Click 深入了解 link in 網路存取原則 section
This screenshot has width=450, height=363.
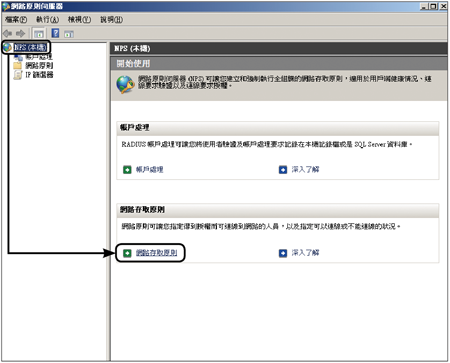(305, 253)
